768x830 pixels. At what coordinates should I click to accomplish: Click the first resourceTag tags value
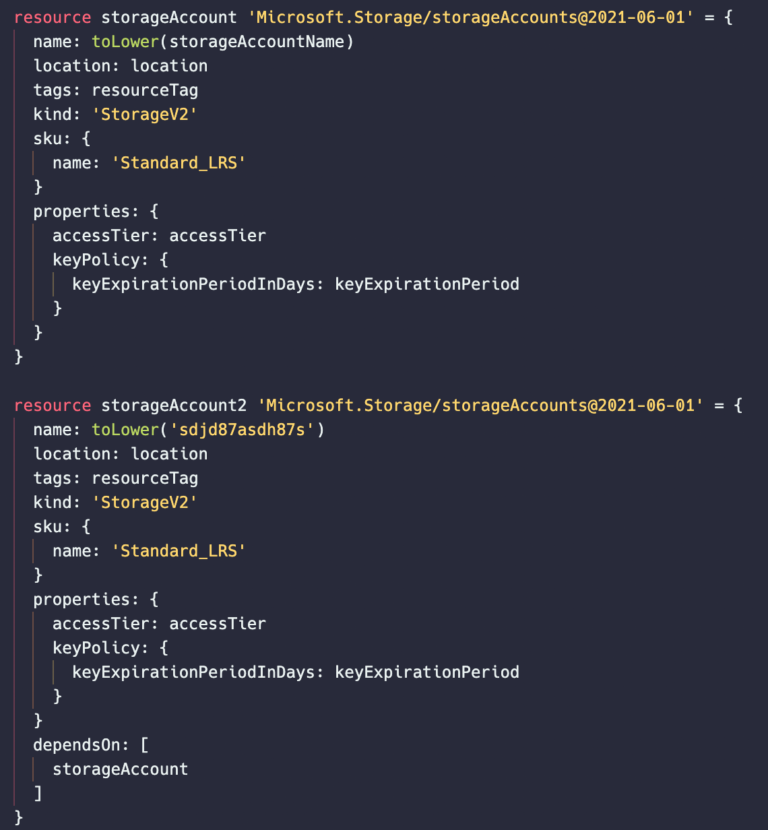point(144,91)
